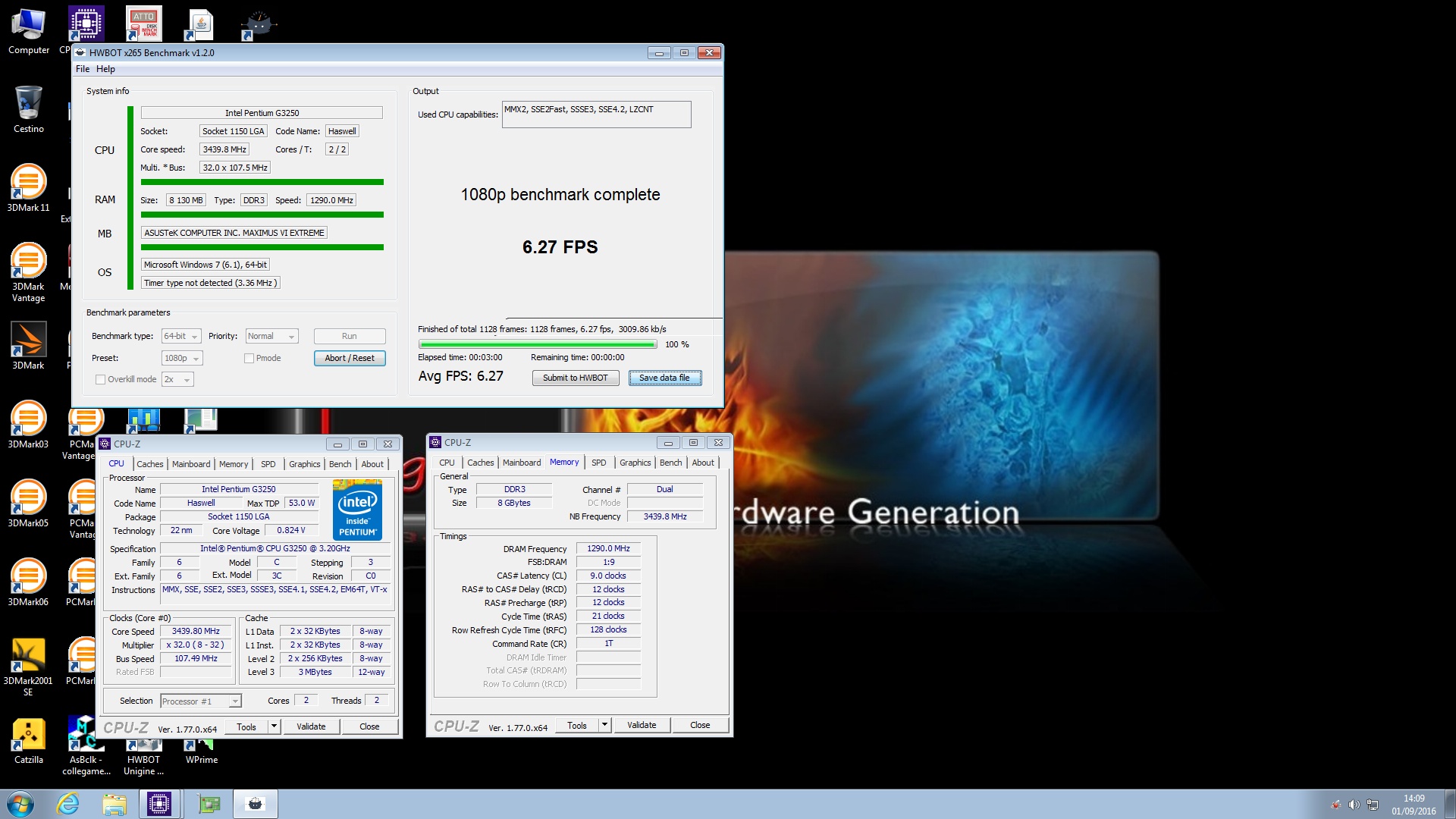Click the Show desktop strip beside clock

(x=1450, y=805)
